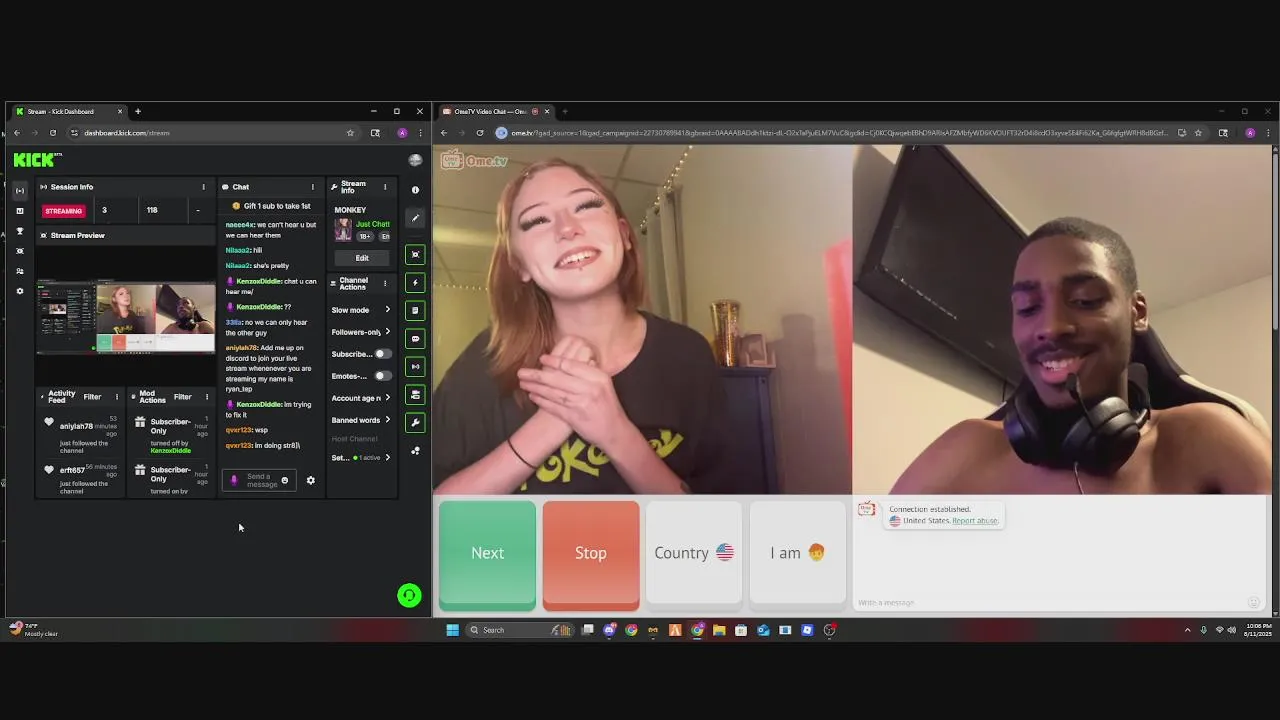Screen dimensions: 1280x720
Task: Click the Stop button in OmeTV
Action: [591, 554]
